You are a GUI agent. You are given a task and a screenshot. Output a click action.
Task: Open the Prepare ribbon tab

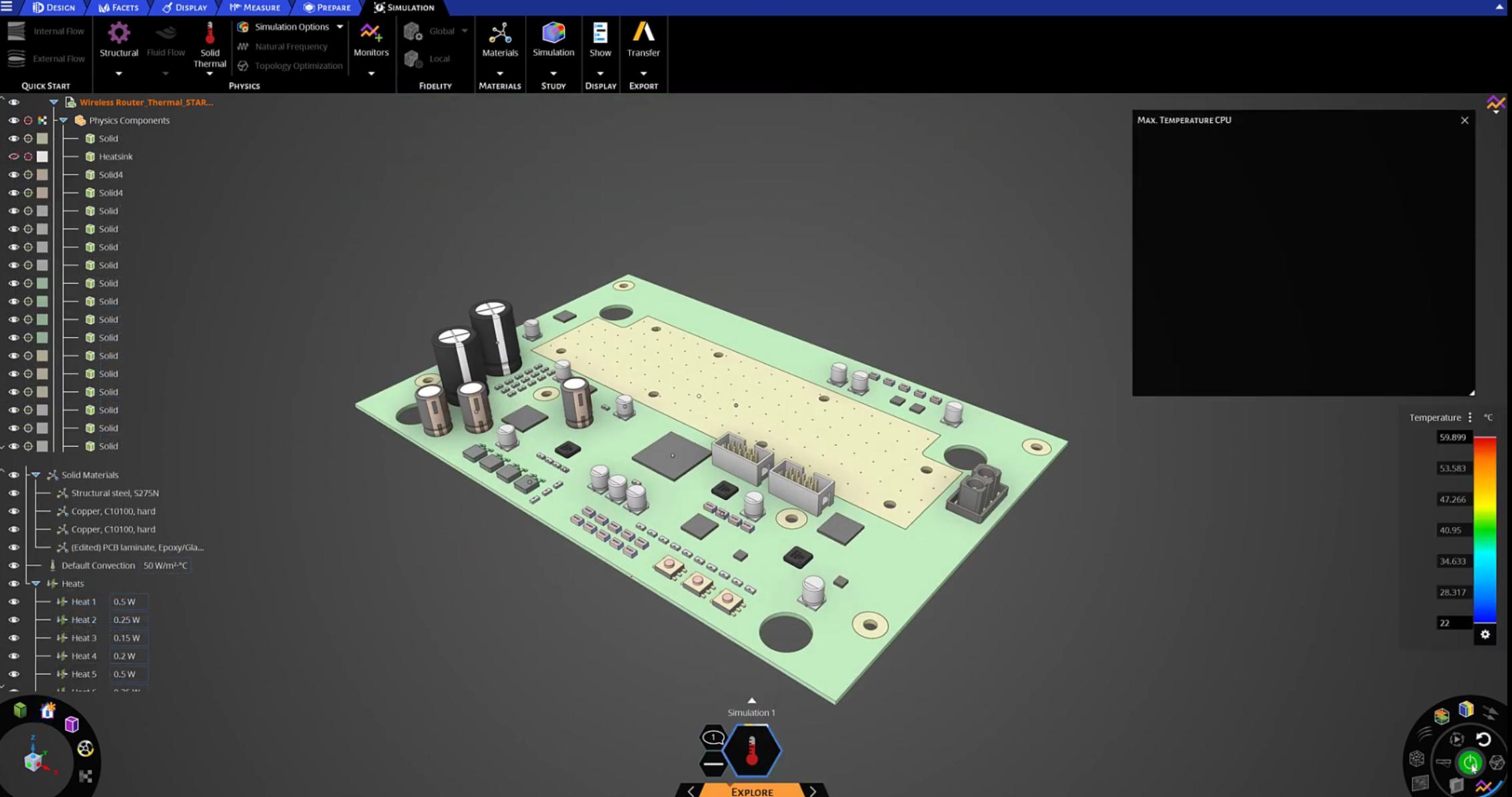pos(327,7)
